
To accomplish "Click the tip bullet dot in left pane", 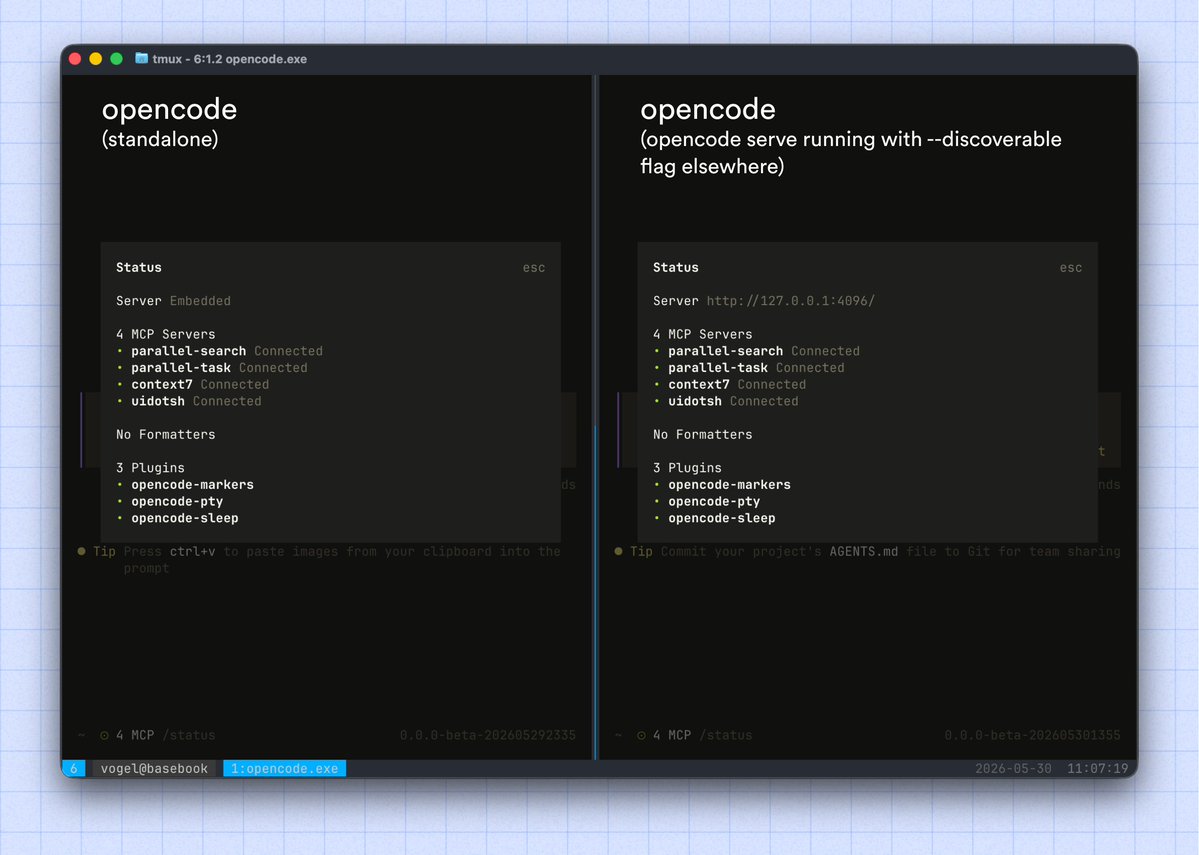I will click(x=82, y=551).
